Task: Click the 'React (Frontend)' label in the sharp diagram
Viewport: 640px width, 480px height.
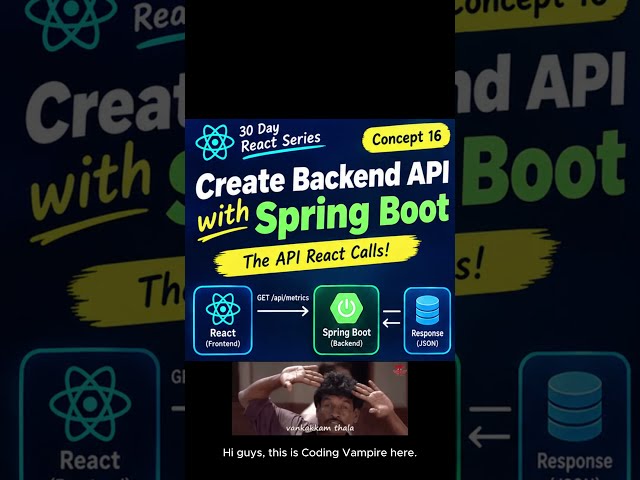Action: point(223,338)
